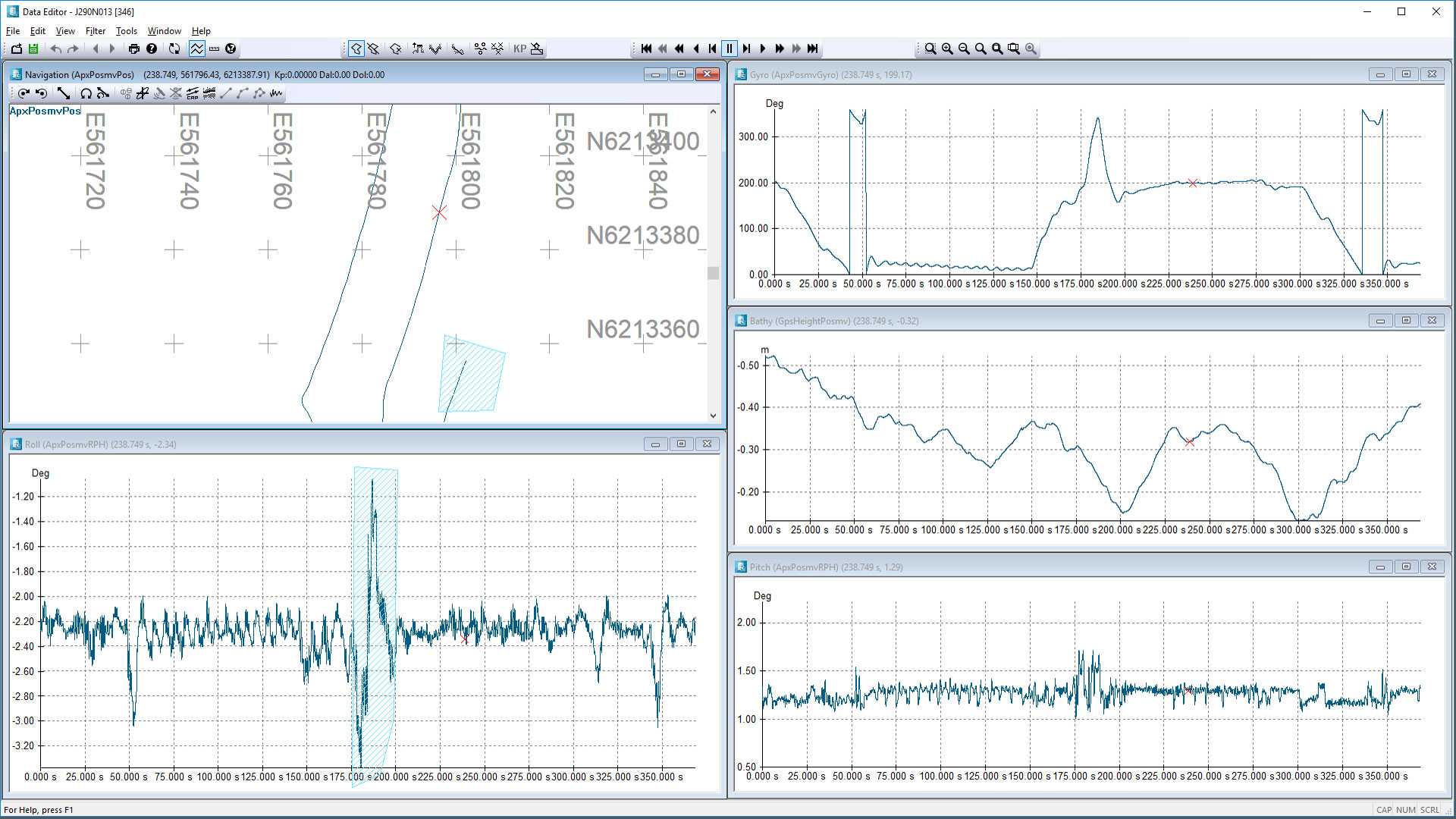Screen dimensions: 1456x819
Task: Click the KP toolbar icon
Action: (x=519, y=49)
